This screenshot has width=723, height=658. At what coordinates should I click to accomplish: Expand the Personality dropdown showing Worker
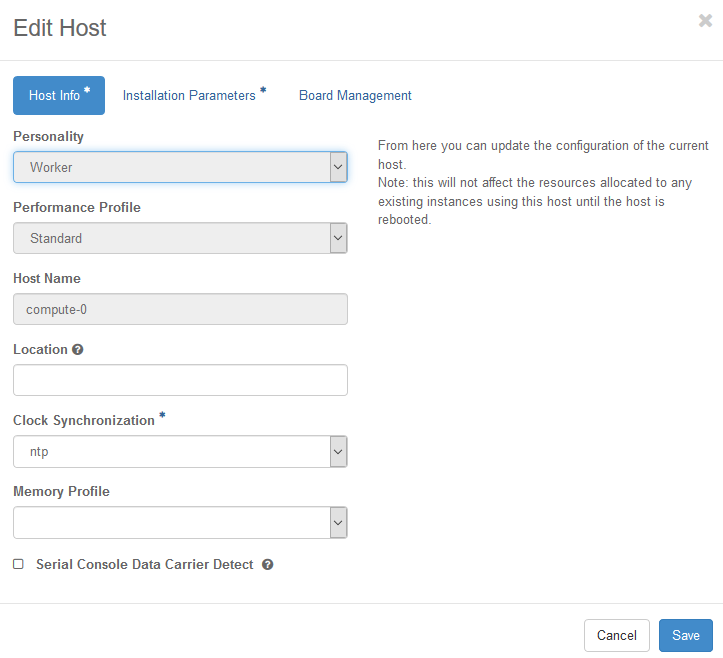click(180, 167)
